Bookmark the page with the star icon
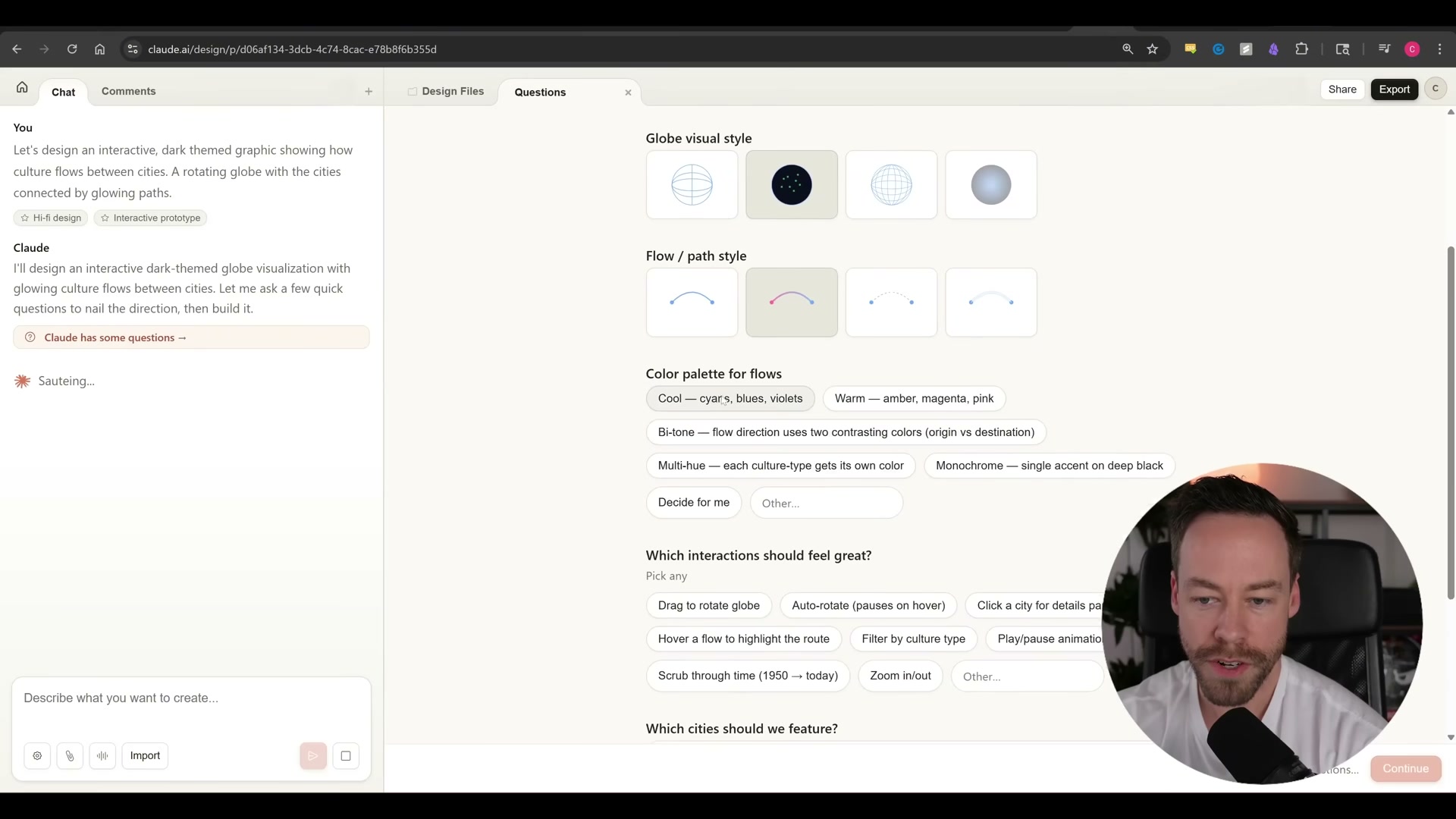The width and height of the screenshot is (1456, 819). tap(1153, 49)
